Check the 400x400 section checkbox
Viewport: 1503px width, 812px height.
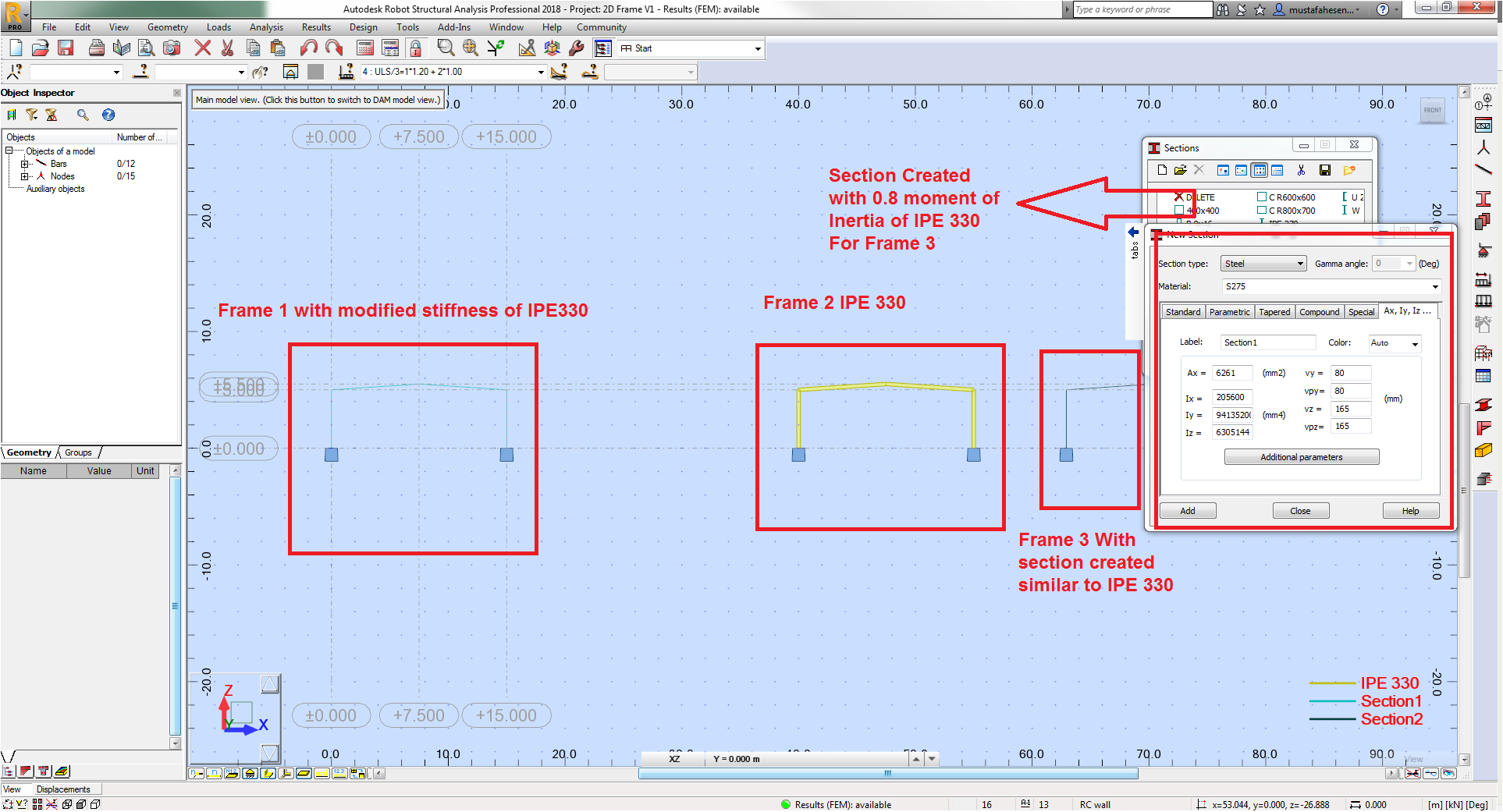click(x=1179, y=210)
